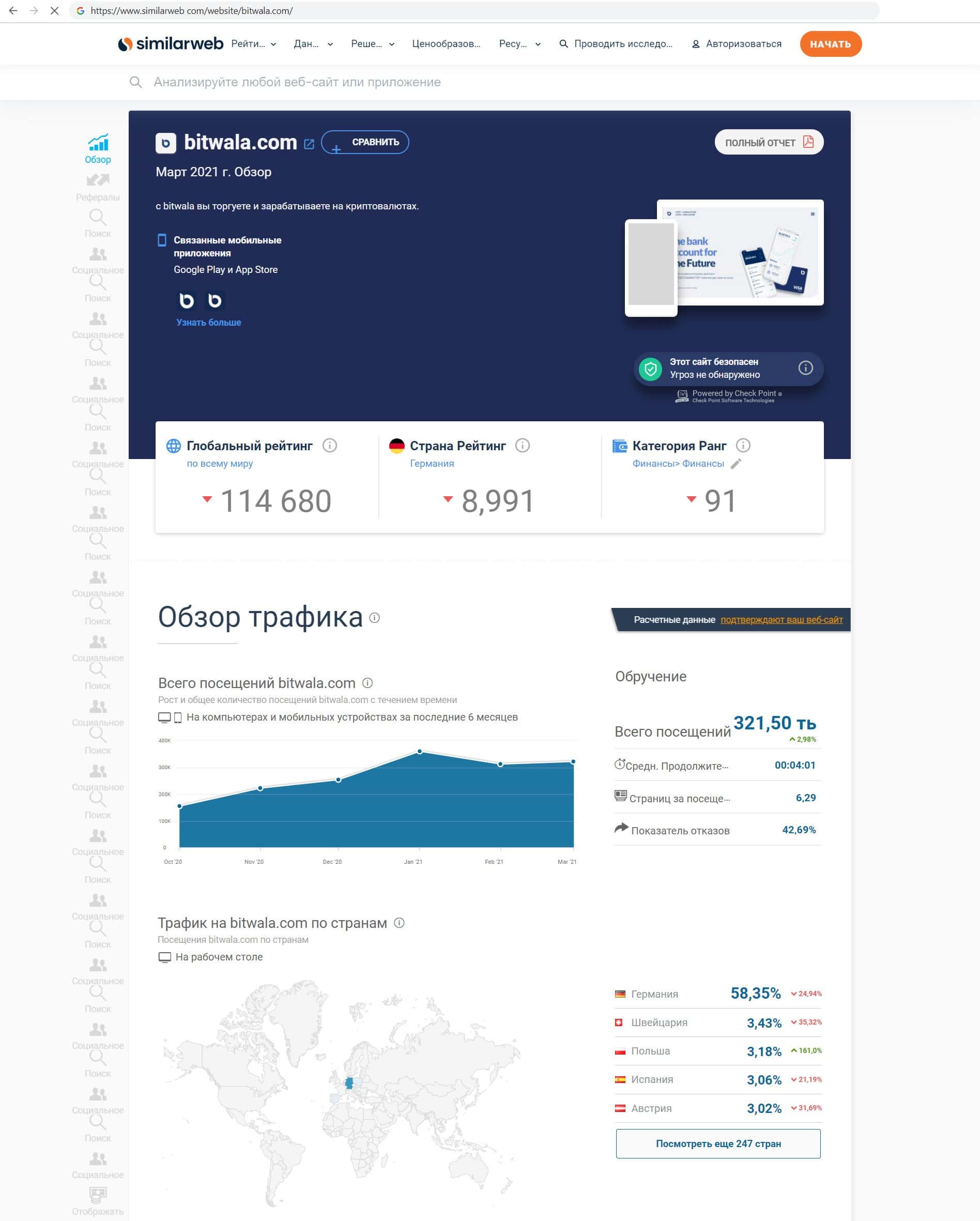Click the Feb '21 data point on chart
The height and width of the screenshot is (1221, 980).
pyautogui.click(x=500, y=765)
